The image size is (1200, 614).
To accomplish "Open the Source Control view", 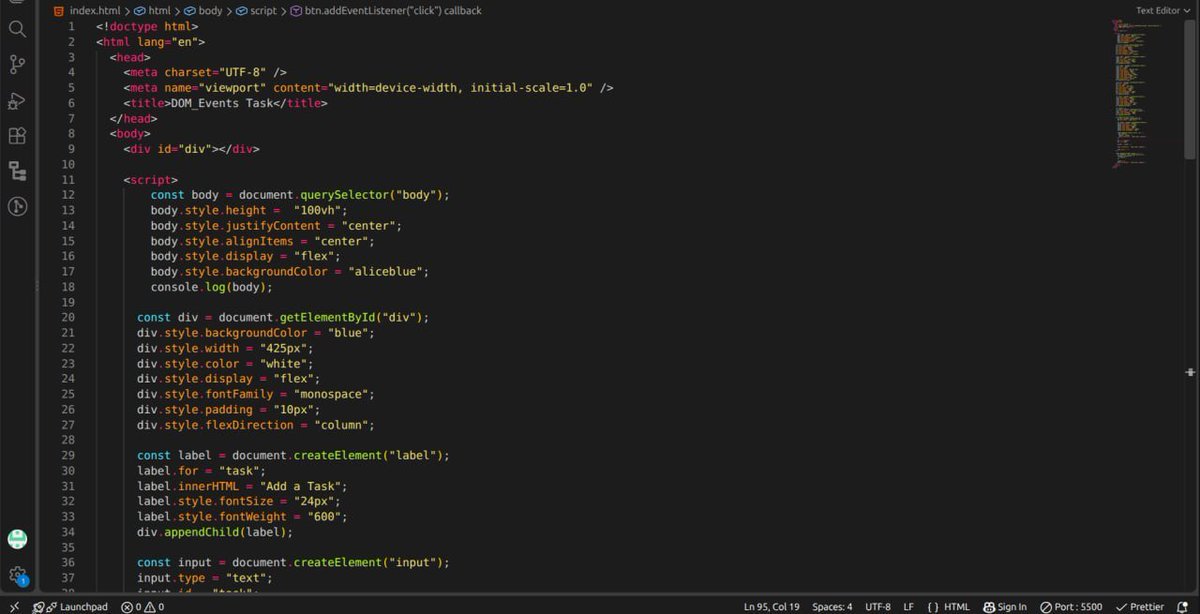I will tap(17, 65).
